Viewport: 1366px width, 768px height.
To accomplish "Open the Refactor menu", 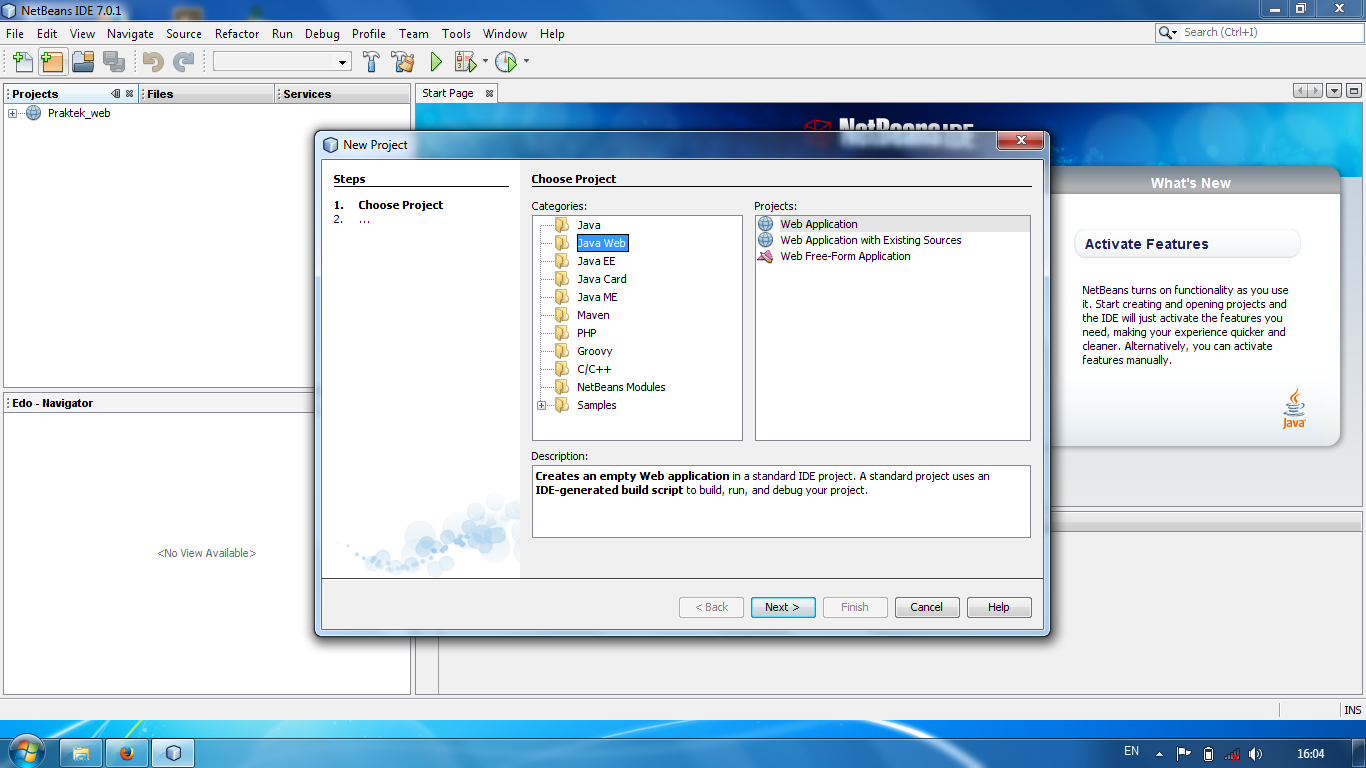I will click(237, 33).
